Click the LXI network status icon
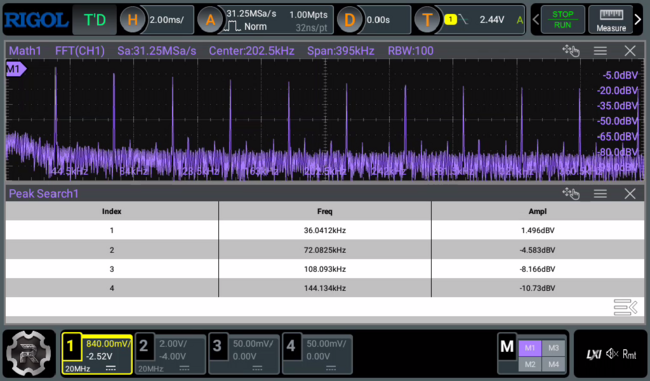The image size is (650, 381). pos(594,354)
